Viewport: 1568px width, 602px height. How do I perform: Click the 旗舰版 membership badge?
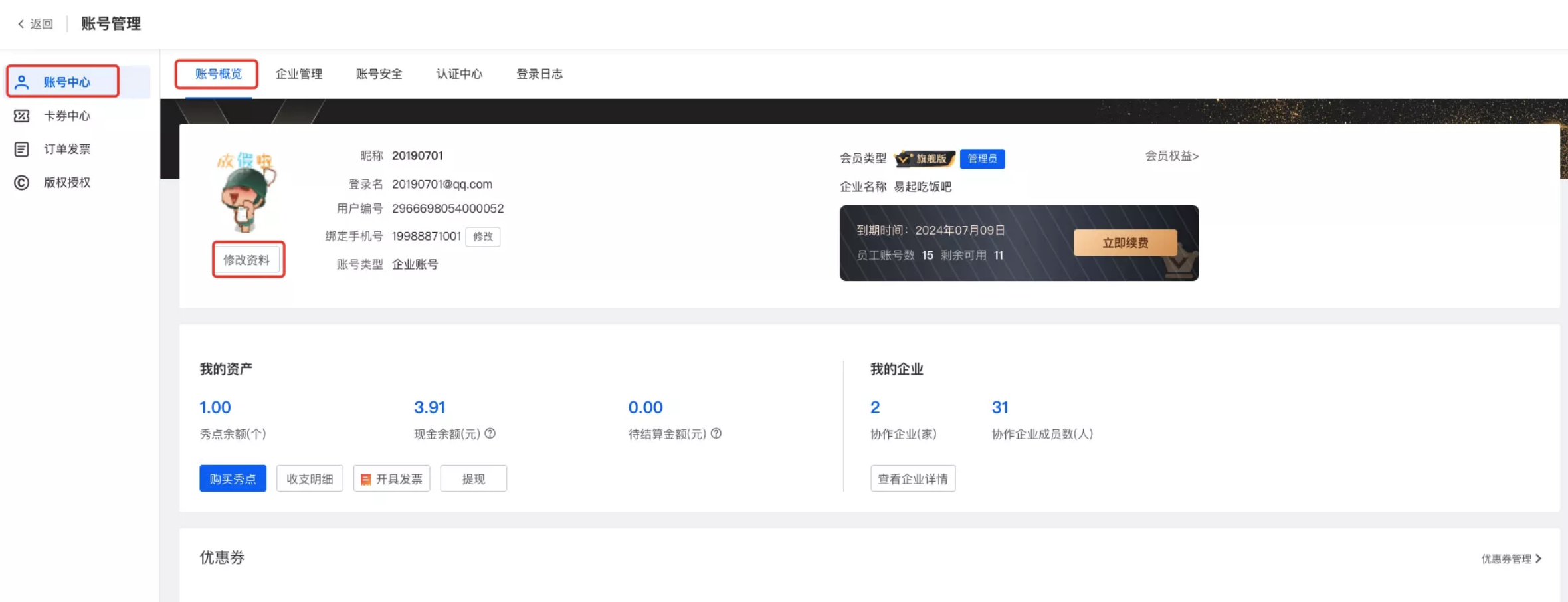(x=924, y=159)
